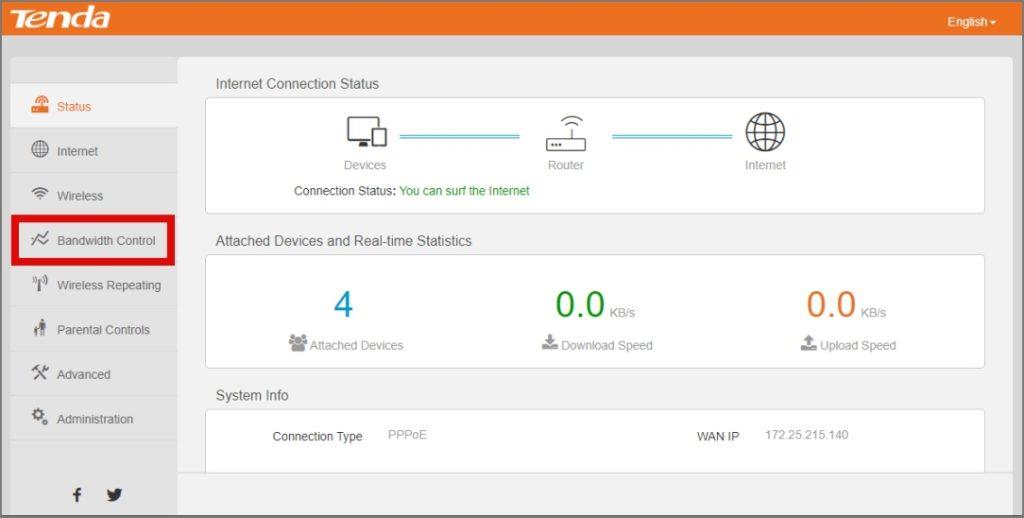Open the Internet sidebar menu label
1024x518 pixels.
[x=77, y=152]
